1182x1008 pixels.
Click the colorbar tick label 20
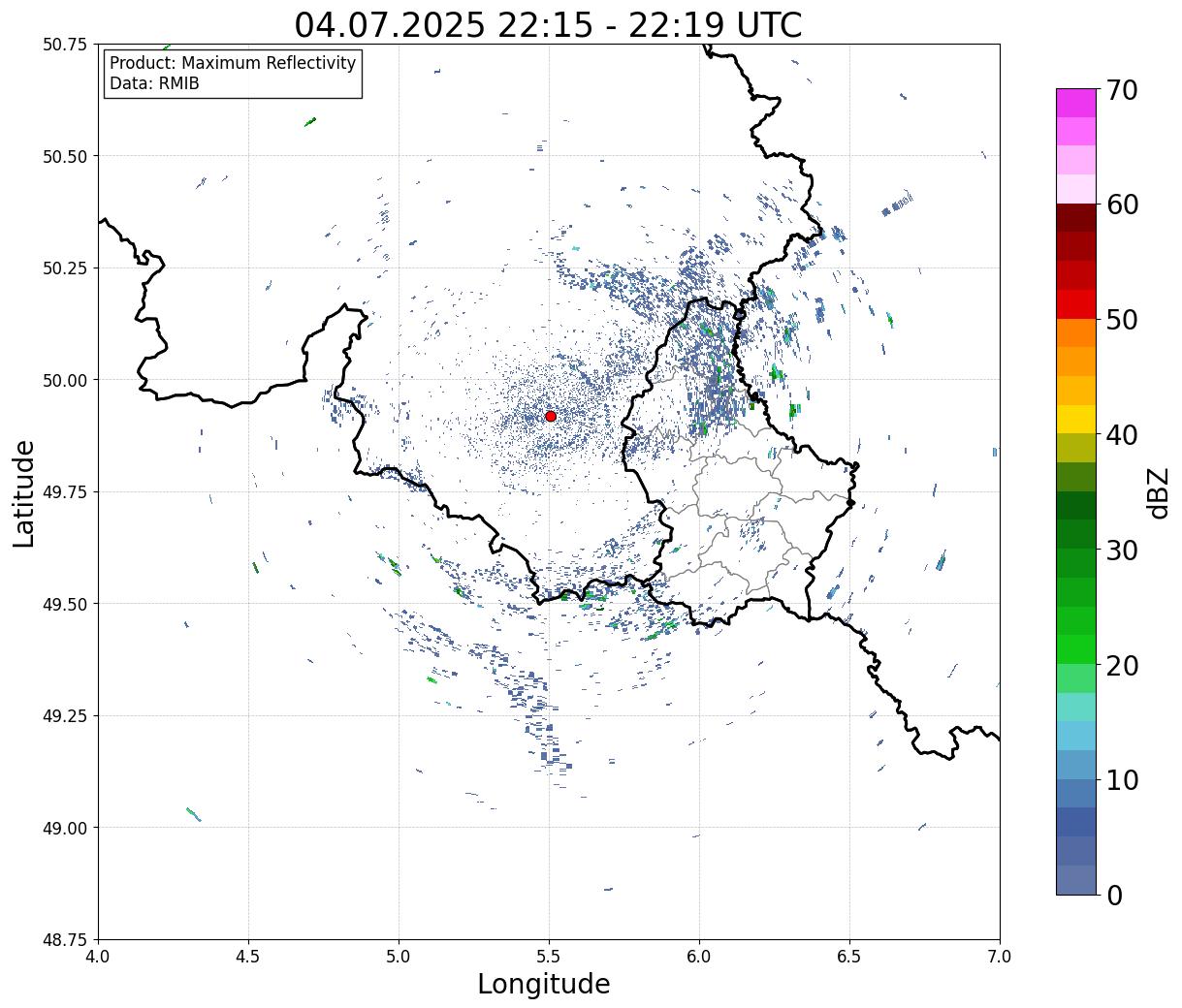1122,665
